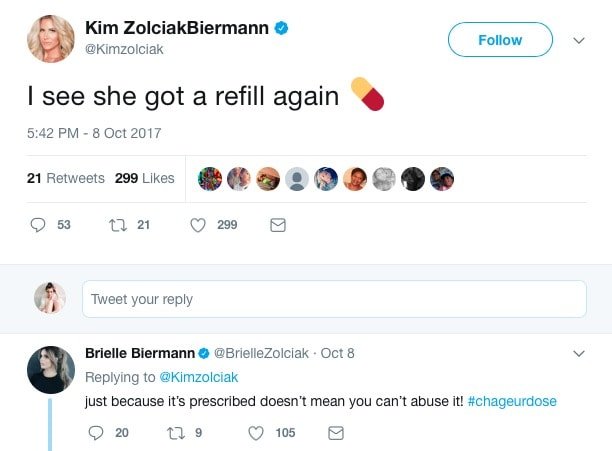Viewport: 612px width, 451px height.
Task: Click the reply icon on Kim's tweet
Action: [39, 225]
